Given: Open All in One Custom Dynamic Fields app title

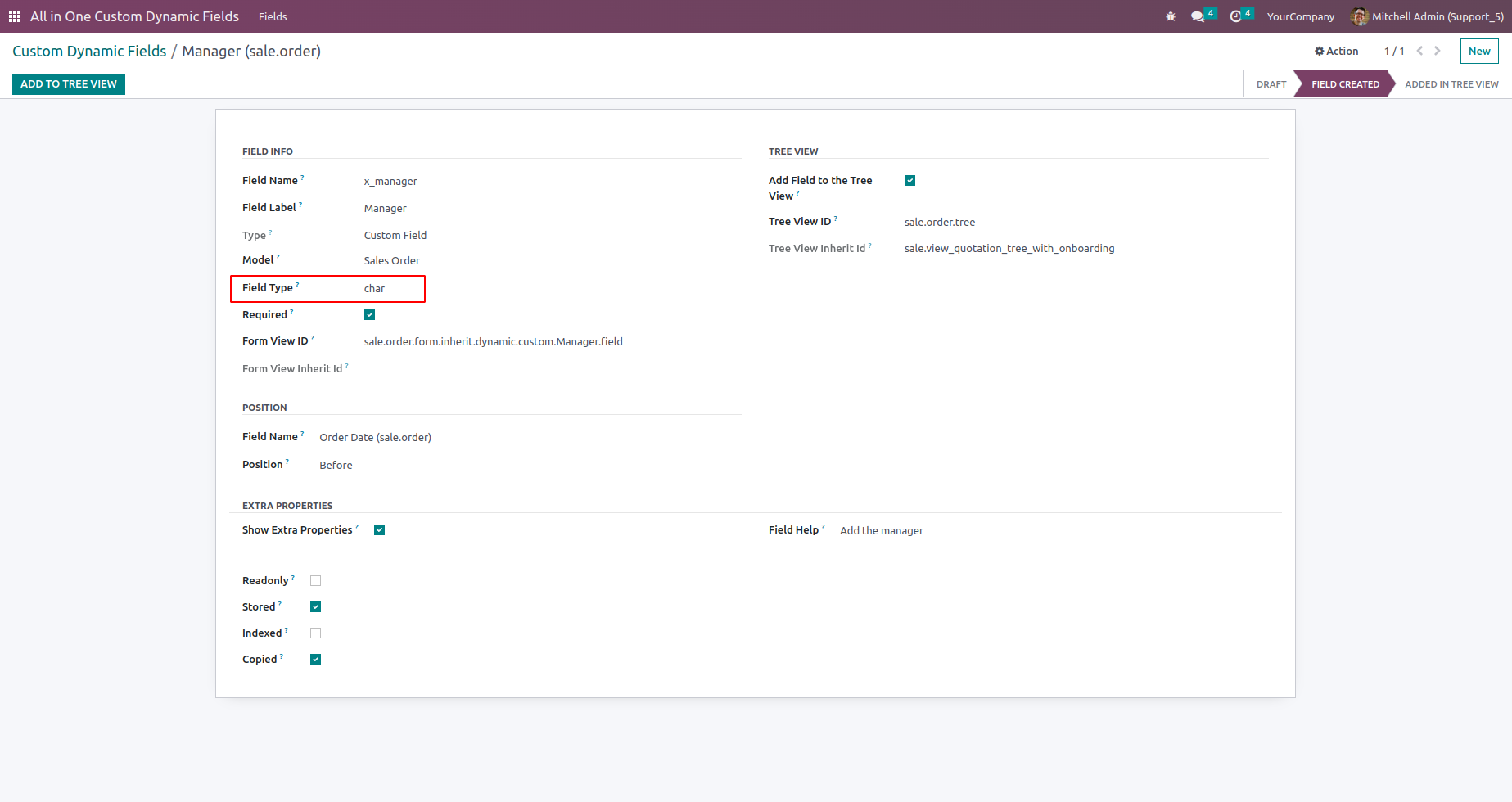Looking at the screenshot, I should tap(135, 16).
